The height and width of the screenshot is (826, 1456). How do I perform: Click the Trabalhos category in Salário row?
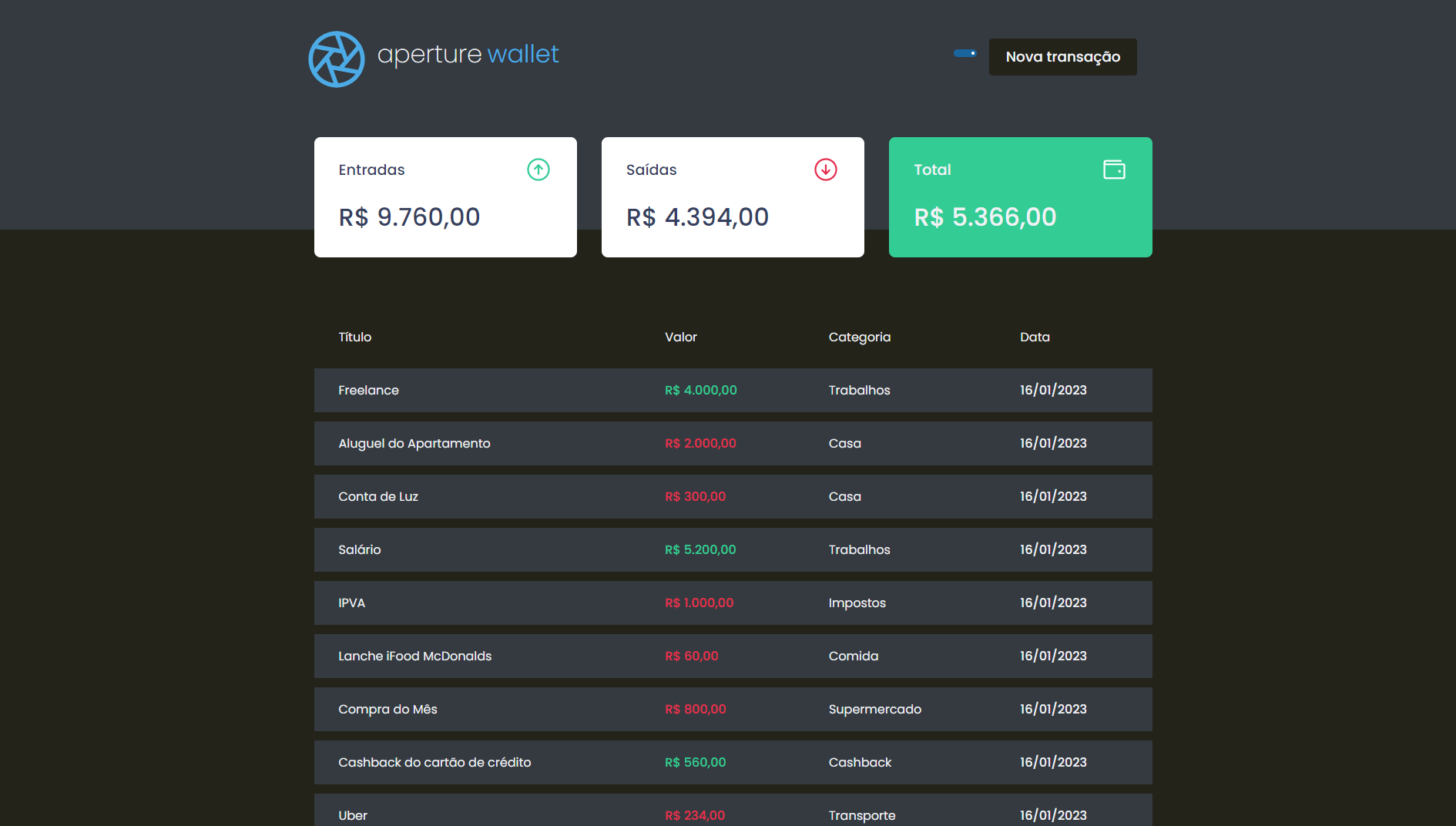coord(860,549)
